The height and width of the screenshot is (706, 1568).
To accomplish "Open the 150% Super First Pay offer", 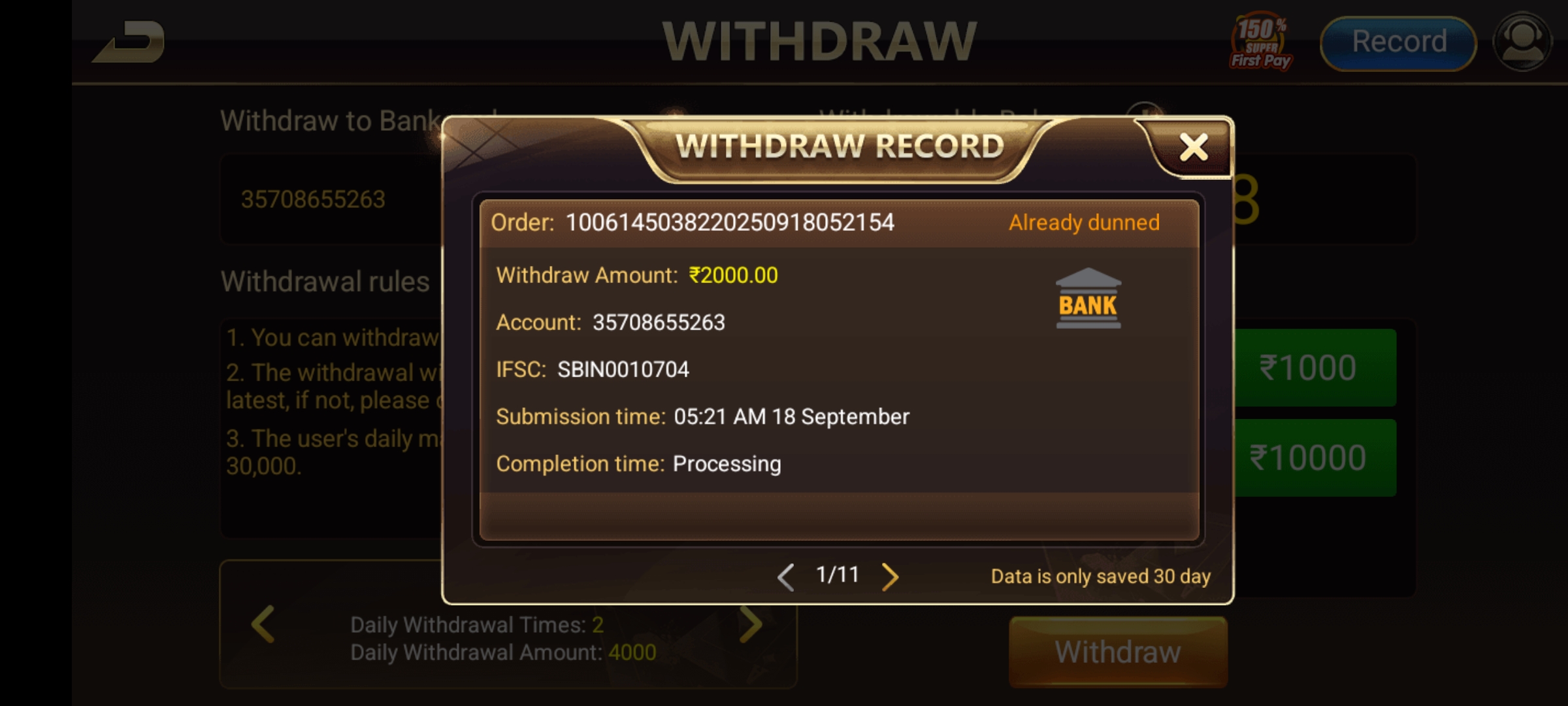I will [x=1260, y=42].
